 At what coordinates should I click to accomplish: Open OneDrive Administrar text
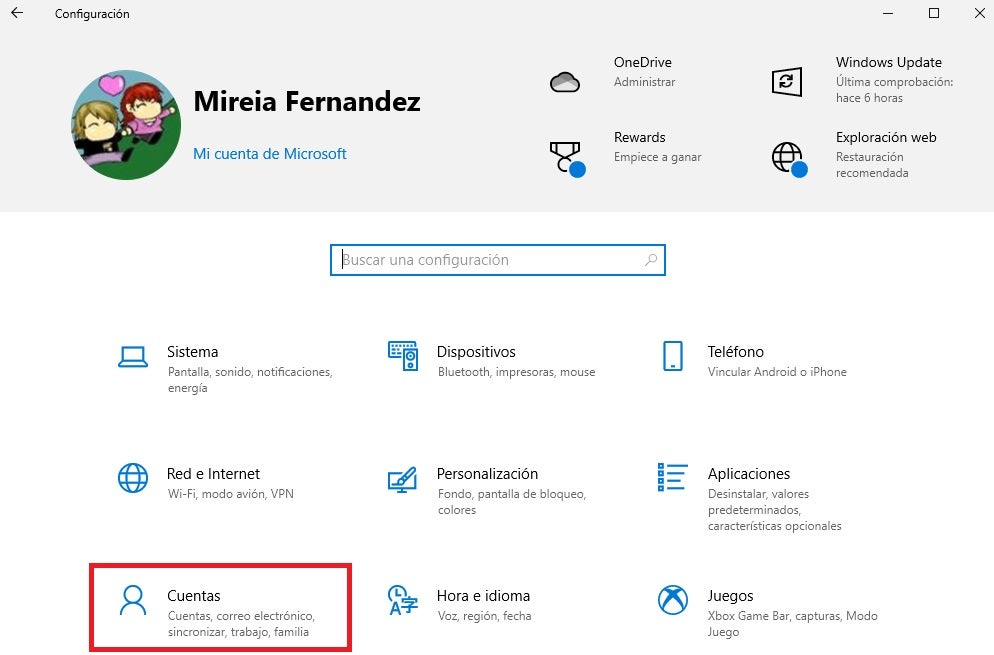click(644, 82)
